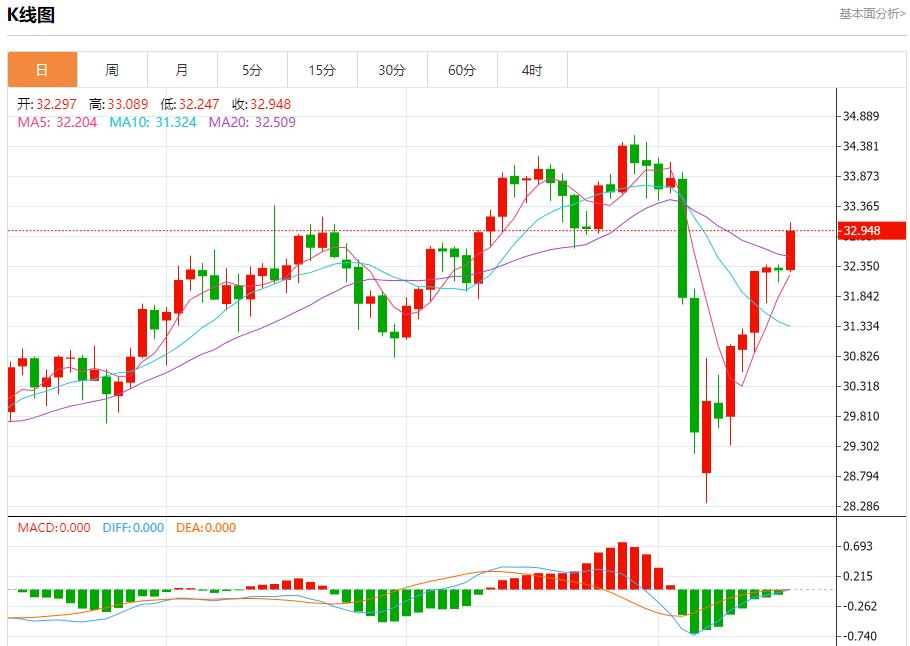The height and width of the screenshot is (646, 910).
Task: Click the DIFF value label
Action: (x=134, y=526)
